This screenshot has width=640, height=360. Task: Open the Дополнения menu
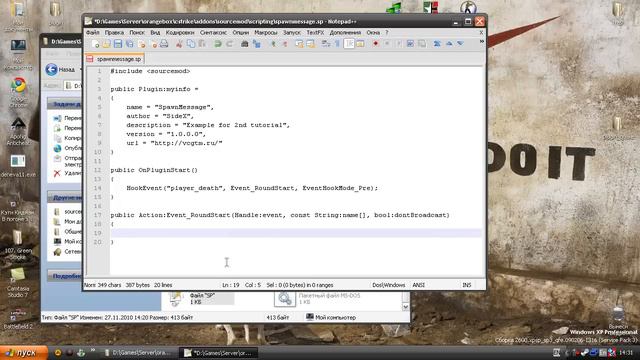(x=345, y=32)
